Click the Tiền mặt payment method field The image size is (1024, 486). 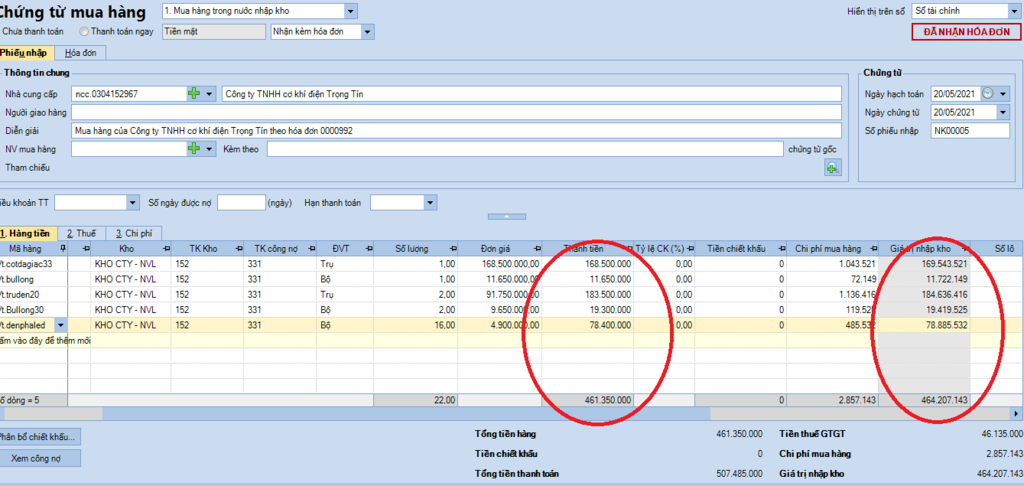coord(214,31)
